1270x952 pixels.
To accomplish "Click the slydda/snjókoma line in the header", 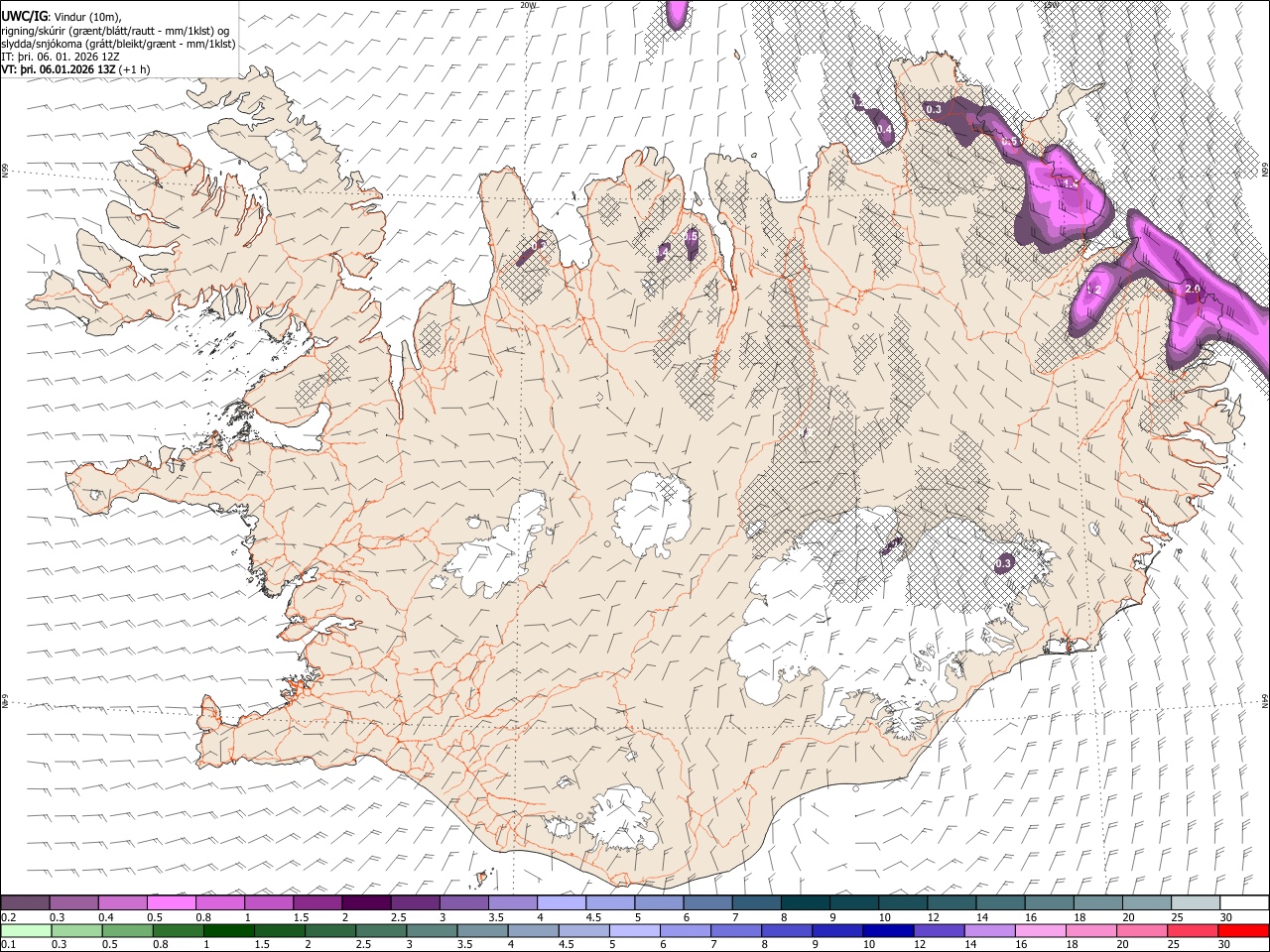I will click(x=119, y=44).
